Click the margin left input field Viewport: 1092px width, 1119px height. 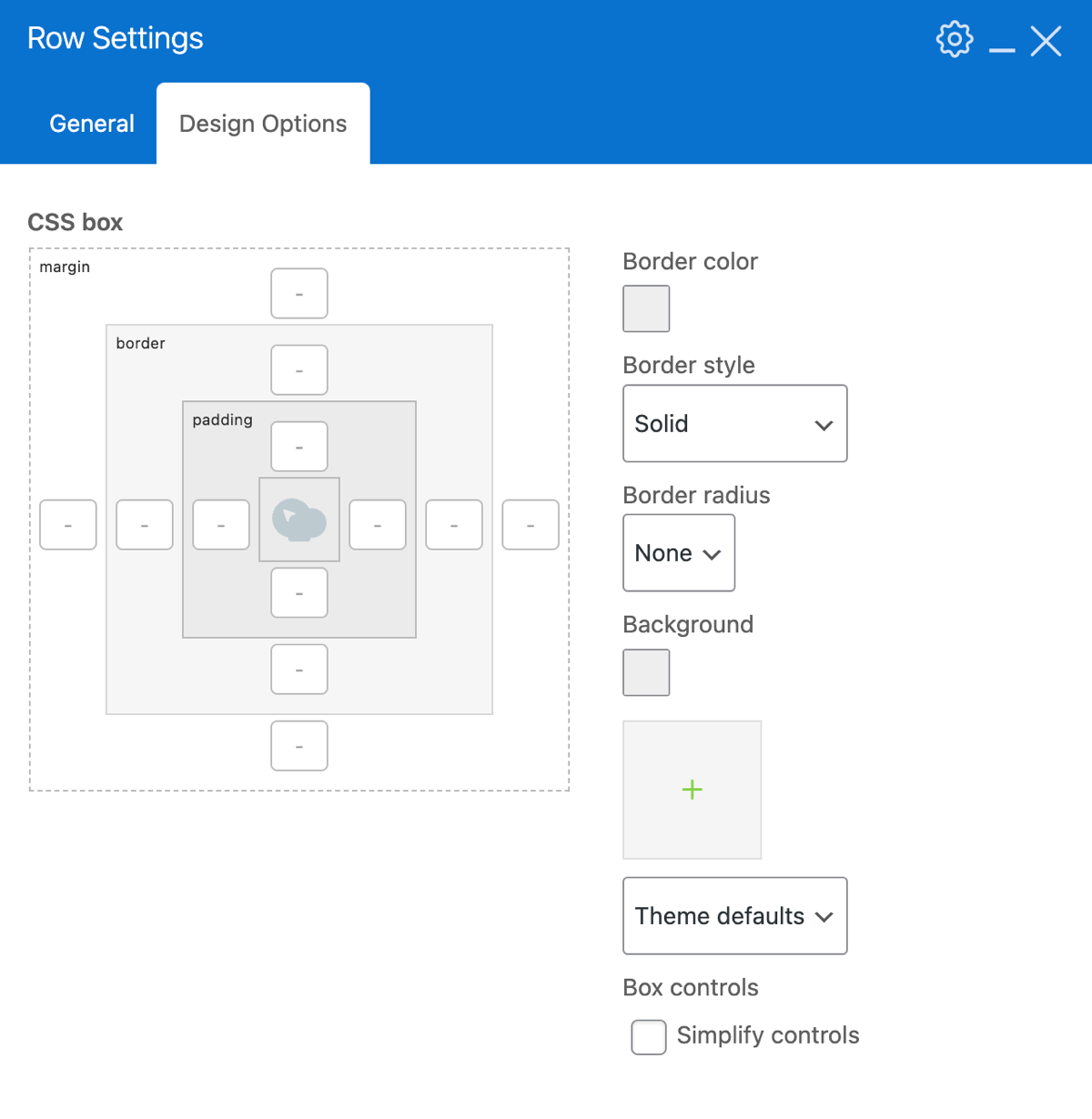coord(68,525)
